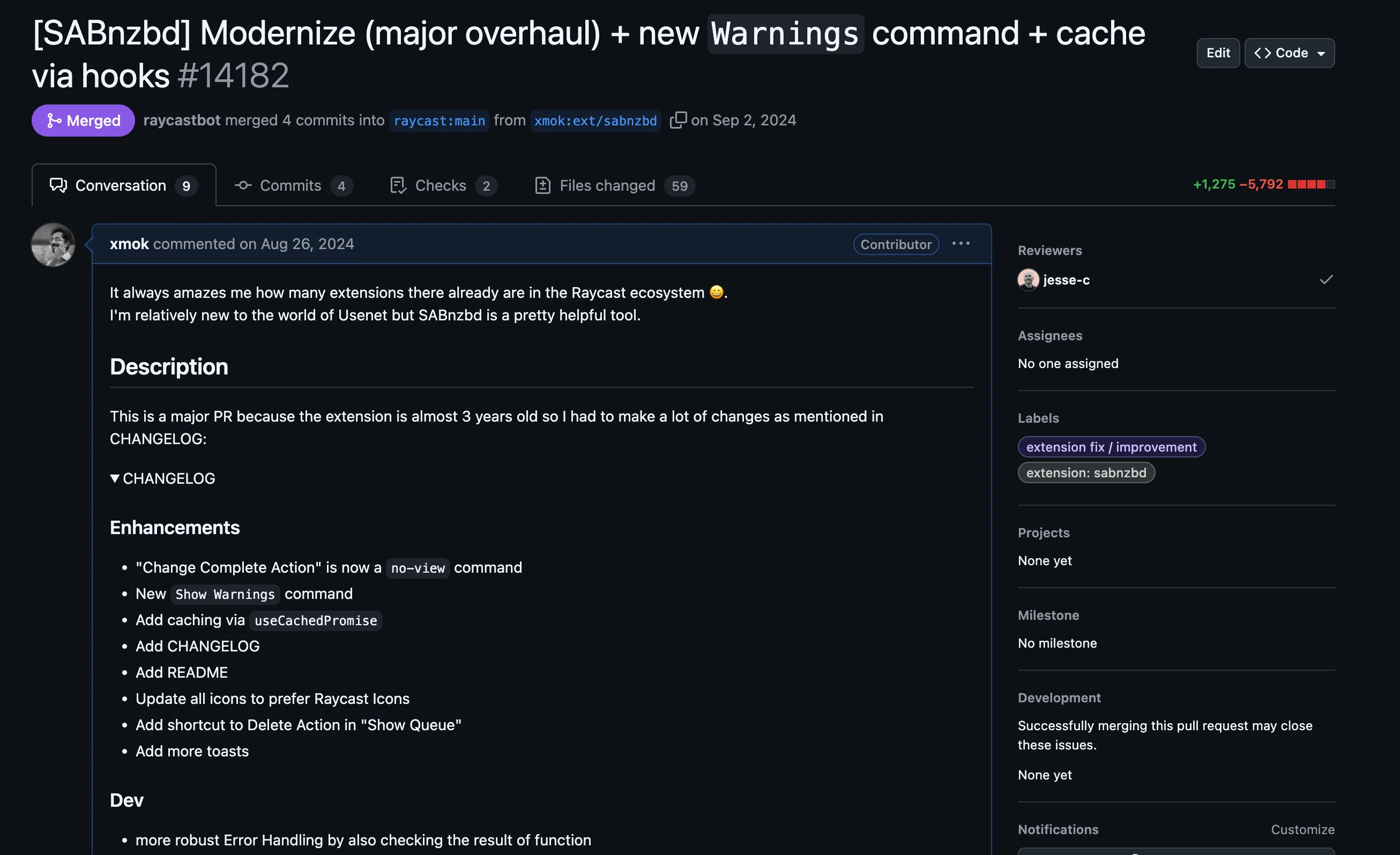Click the '+1,275' additions count

click(1213, 184)
